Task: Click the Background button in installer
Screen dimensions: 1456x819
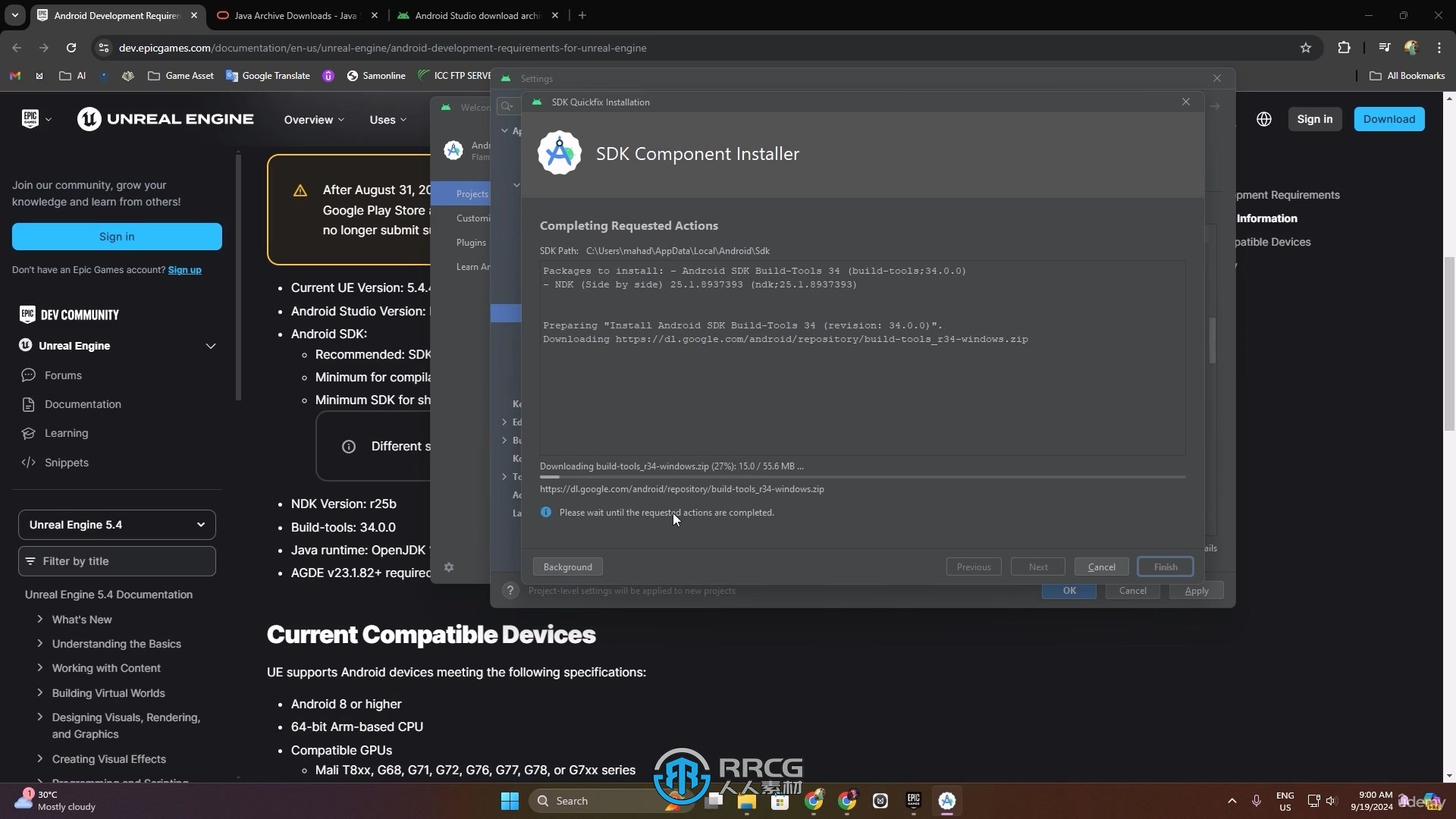Action: click(x=567, y=567)
